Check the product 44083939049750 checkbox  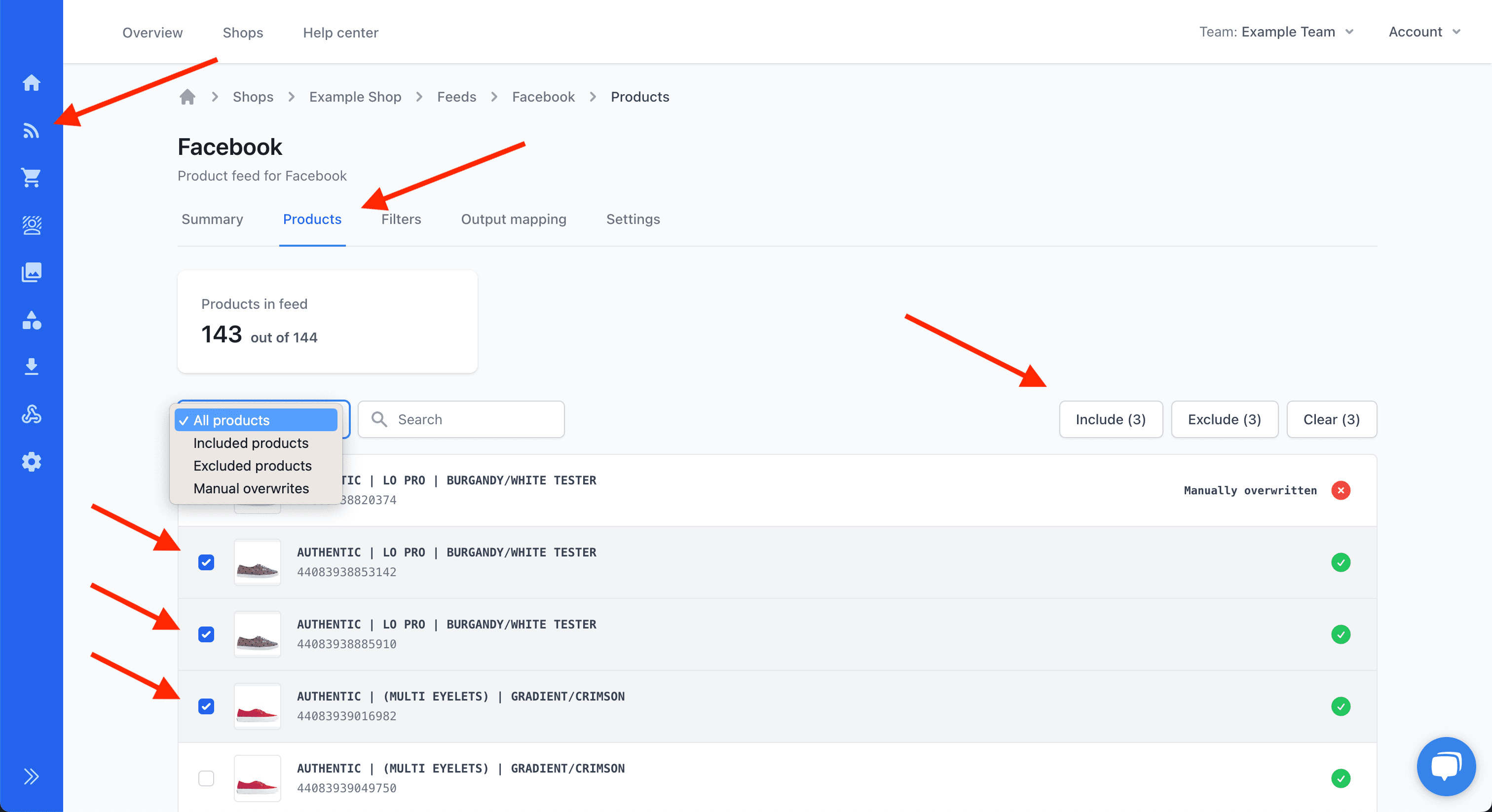[206, 778]
